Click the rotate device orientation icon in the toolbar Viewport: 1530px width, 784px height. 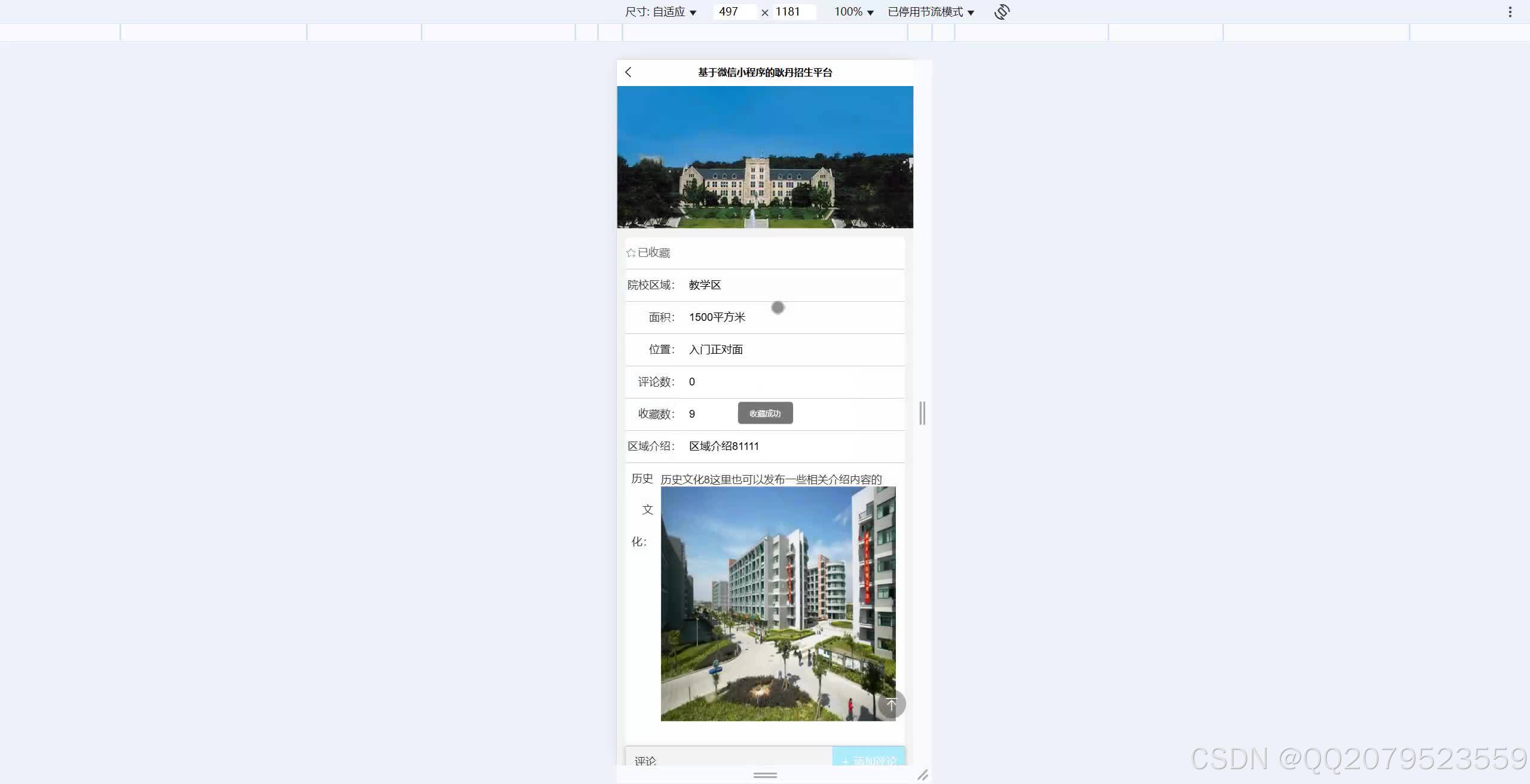(1002, 11)
